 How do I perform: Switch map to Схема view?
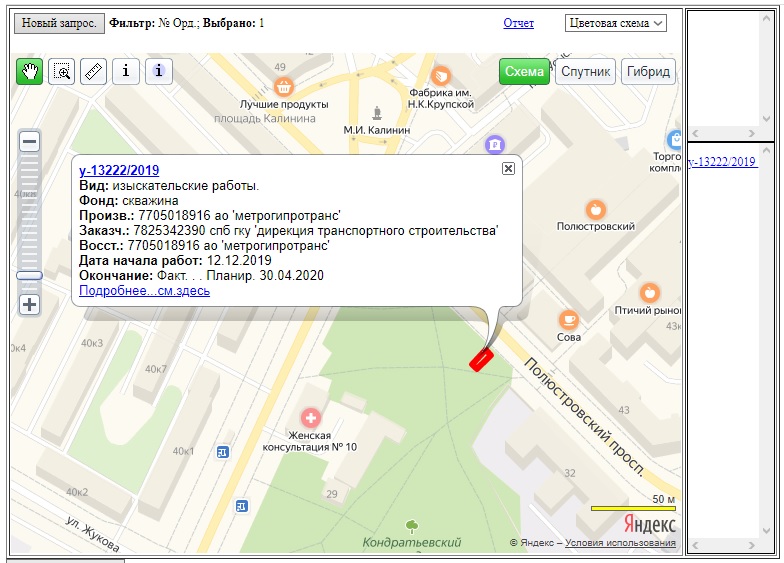(x=524, y=72)
